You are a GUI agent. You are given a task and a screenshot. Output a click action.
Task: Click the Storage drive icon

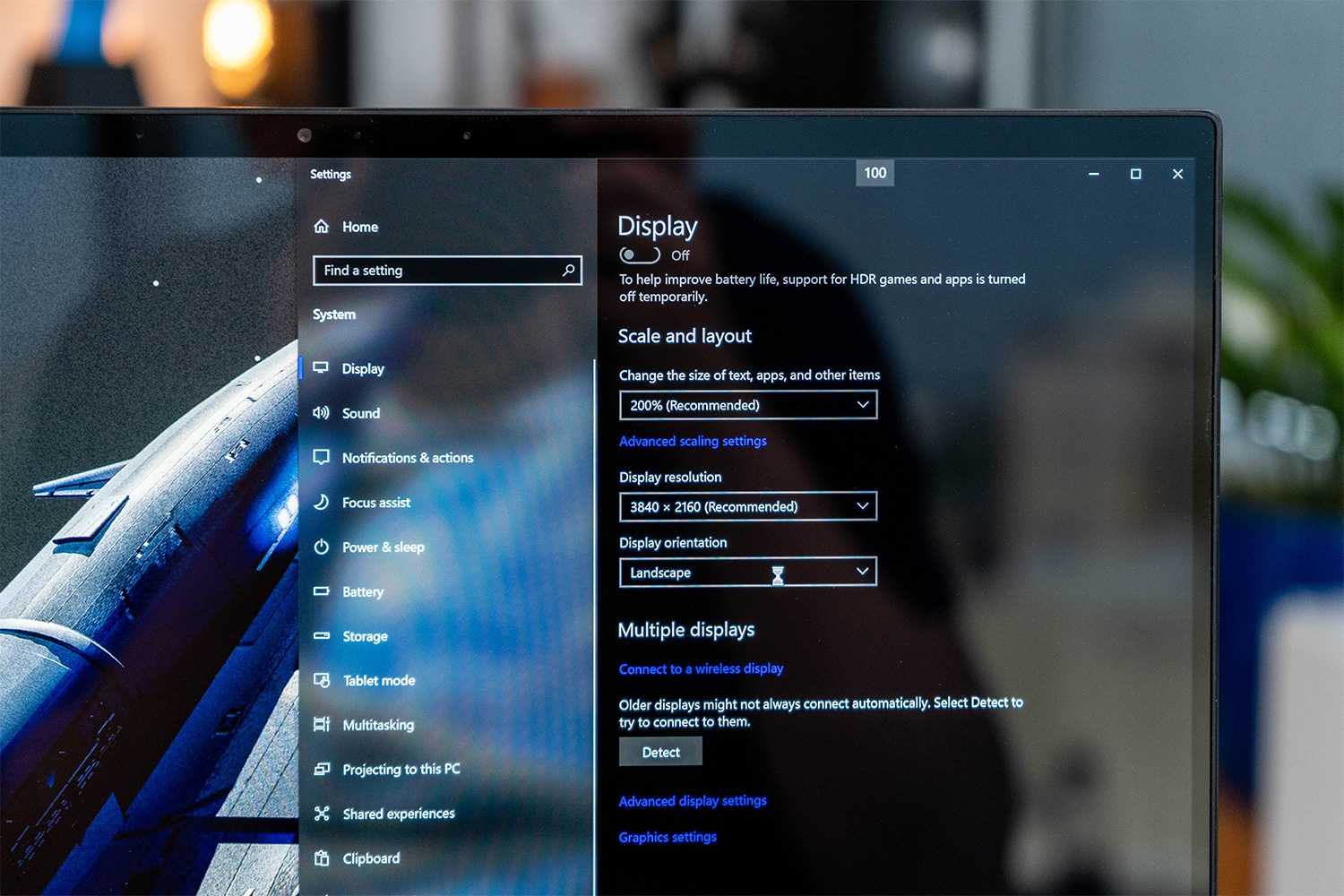pos(322,635)
